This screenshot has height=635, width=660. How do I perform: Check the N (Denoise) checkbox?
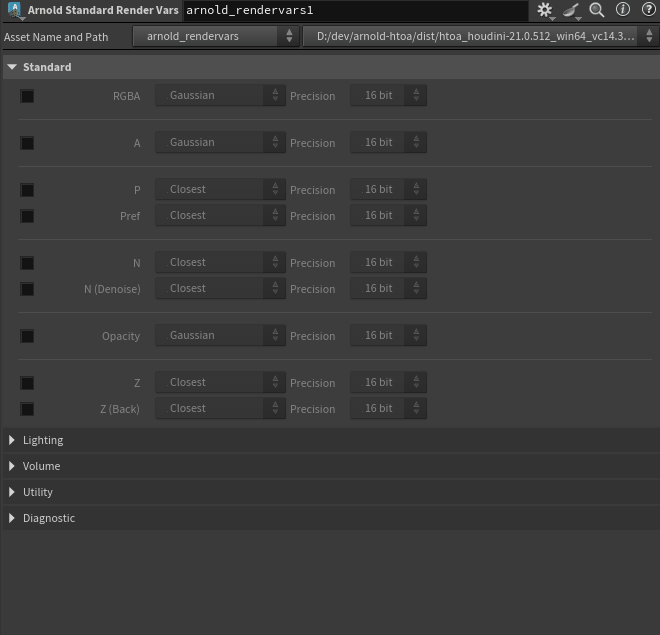tap(27, 289)
